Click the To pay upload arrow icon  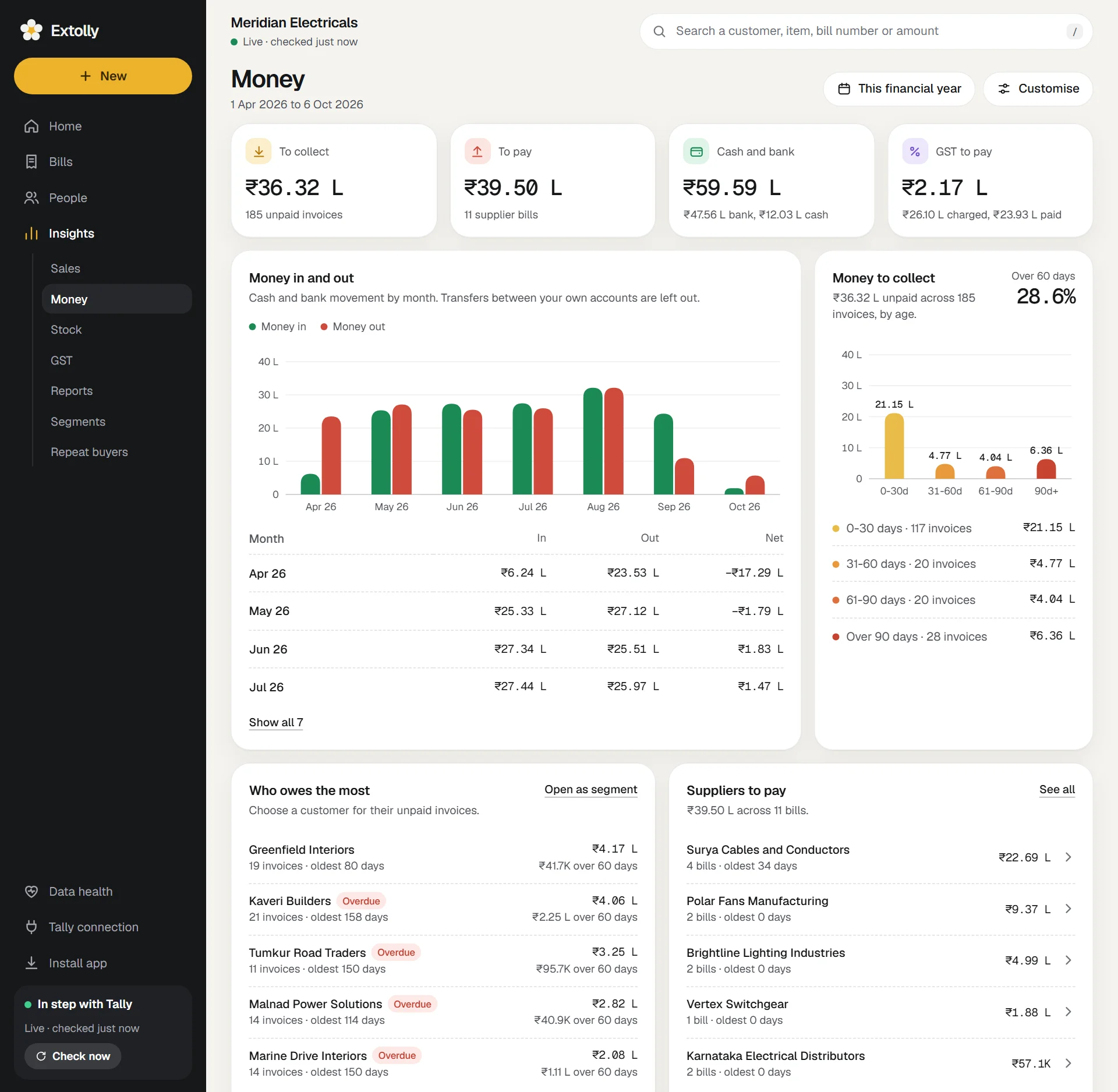[477, 151]
